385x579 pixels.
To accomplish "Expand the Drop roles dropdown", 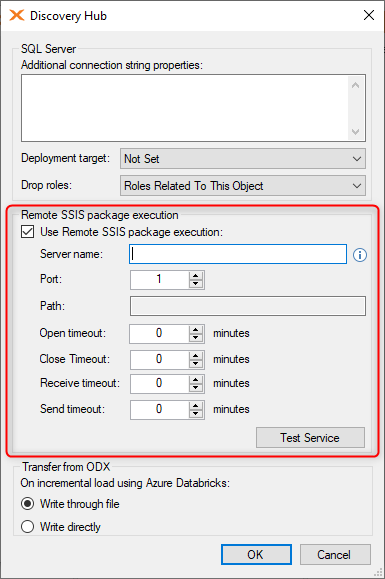I will click(243, 186).
